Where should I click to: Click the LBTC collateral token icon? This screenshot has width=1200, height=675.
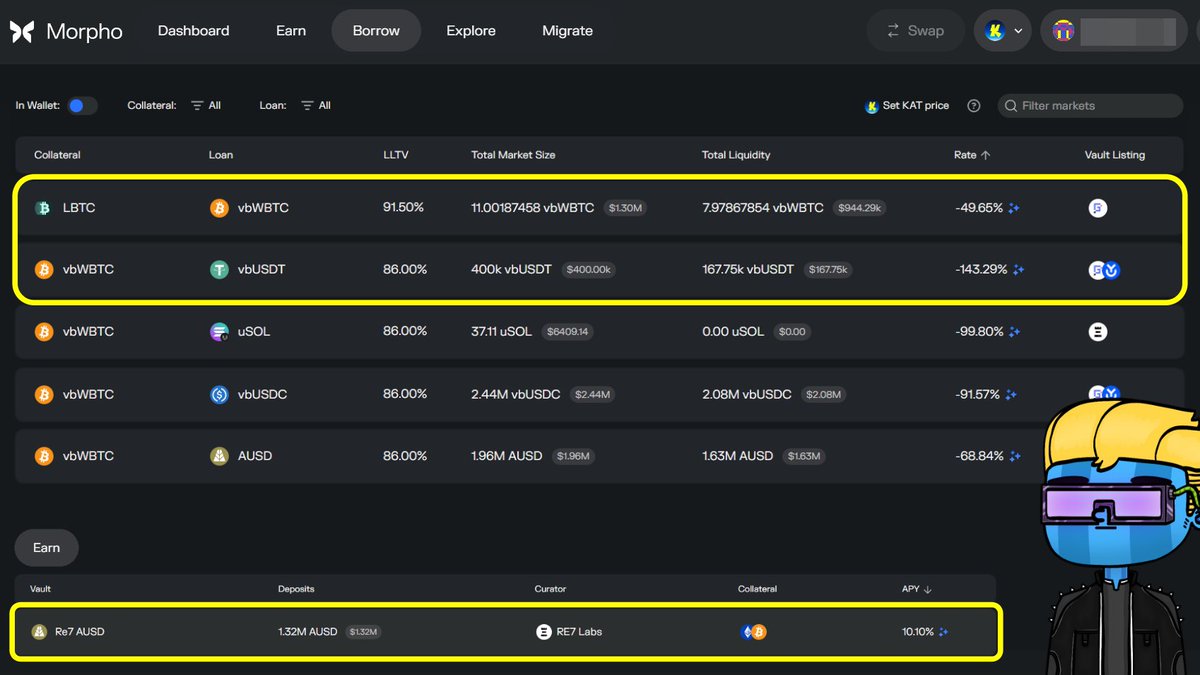click(x=44, y=208)
